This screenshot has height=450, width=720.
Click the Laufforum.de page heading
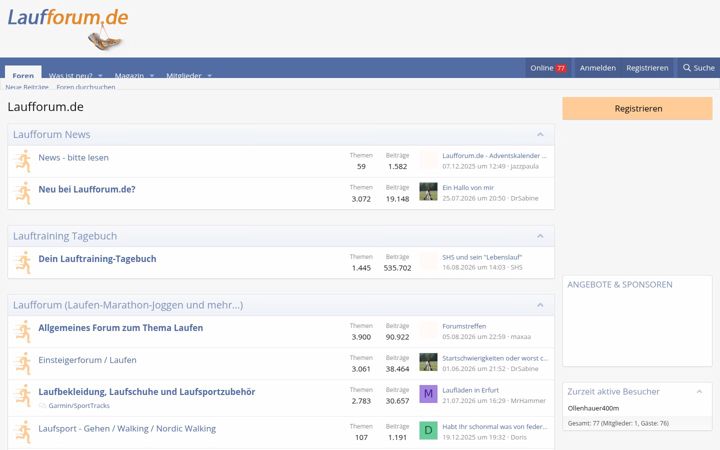tap(45, 107)
